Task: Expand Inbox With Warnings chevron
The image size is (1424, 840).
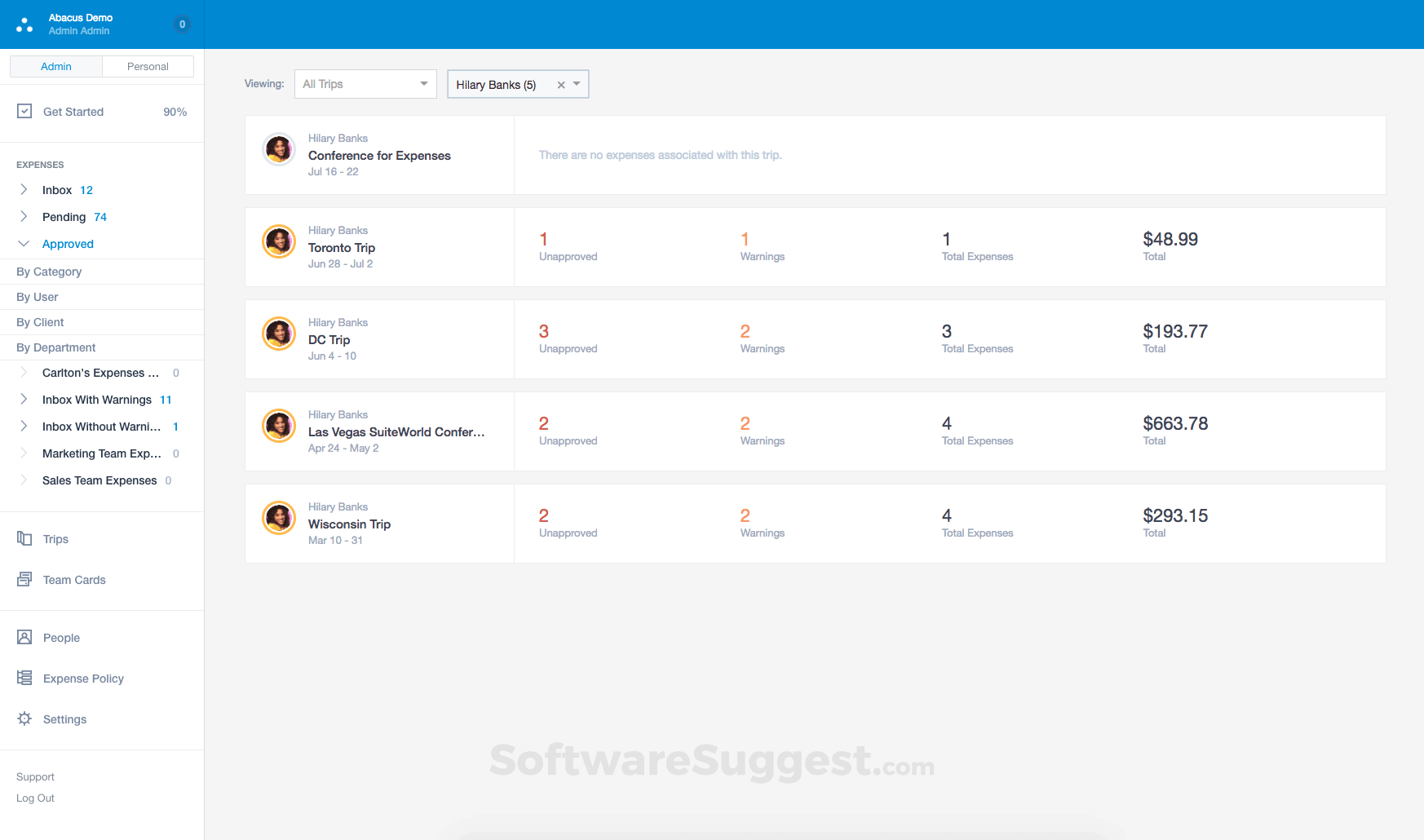Action: click(24, 399)
